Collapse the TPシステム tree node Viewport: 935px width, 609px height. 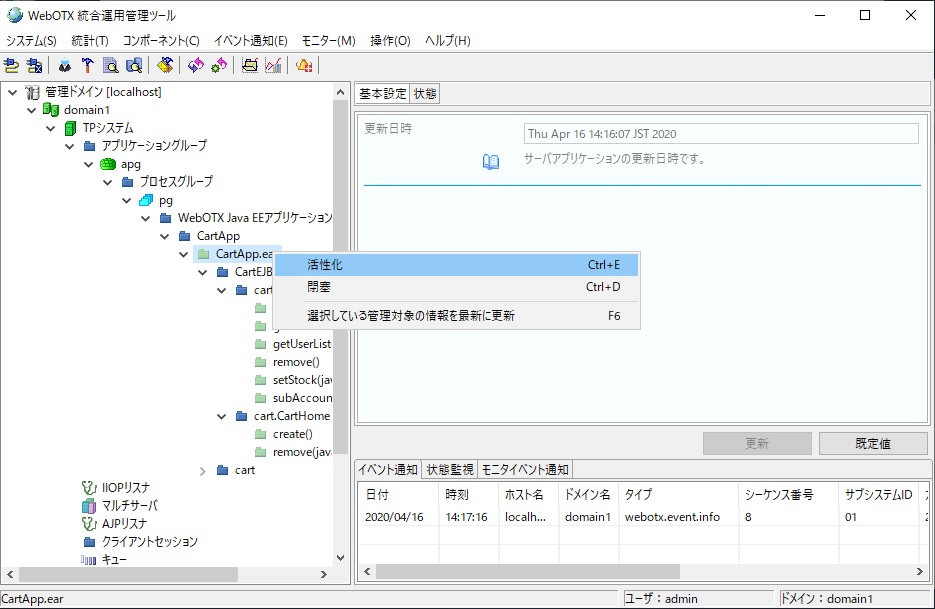[x=50, y=128]
